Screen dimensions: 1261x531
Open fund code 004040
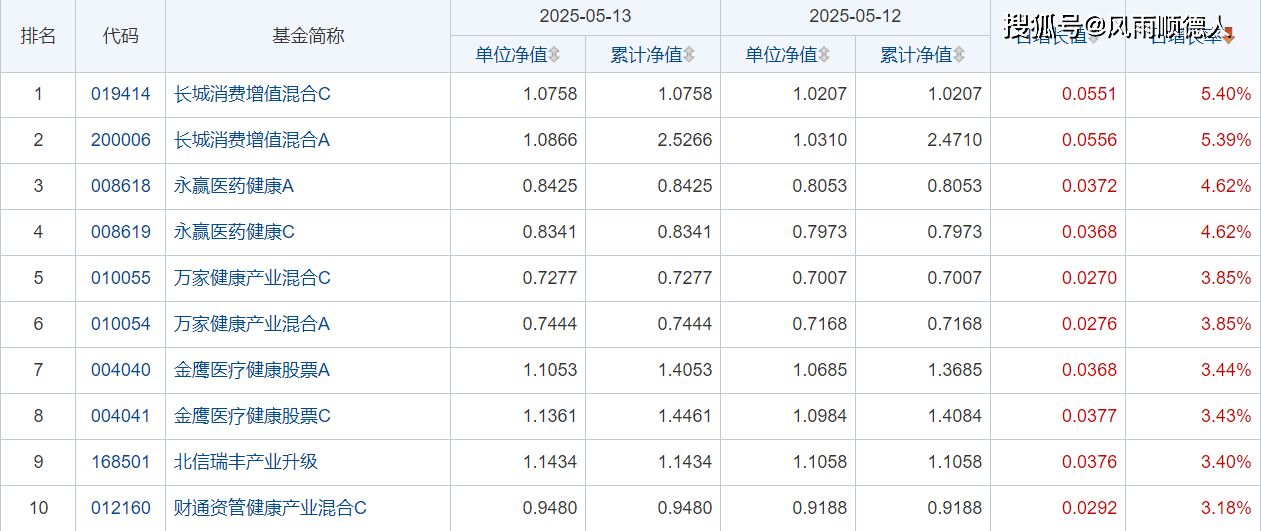pyautogui.click(x=120, y=370)
